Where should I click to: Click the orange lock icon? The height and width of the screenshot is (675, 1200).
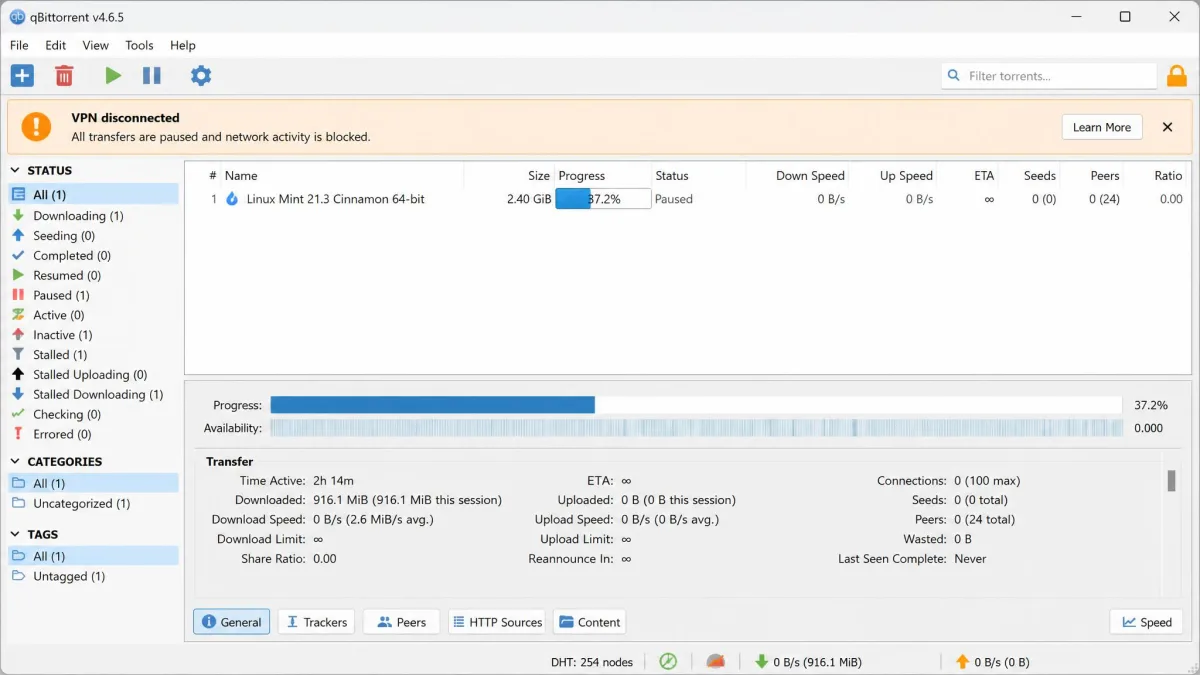coord(1177,76)
